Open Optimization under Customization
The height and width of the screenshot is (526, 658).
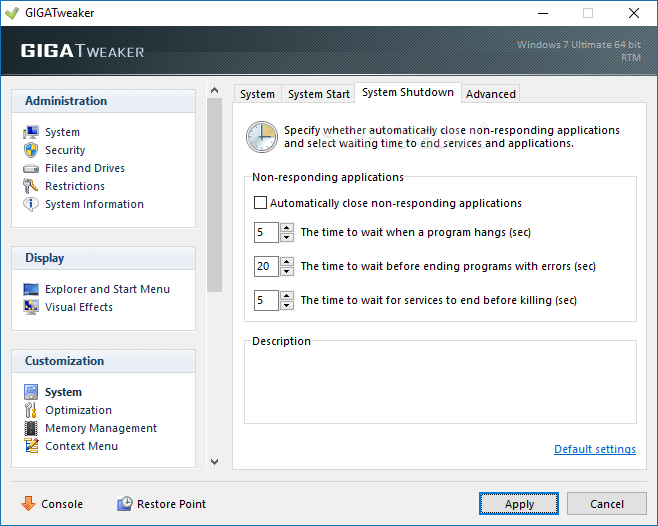click(x=78, y=410)
